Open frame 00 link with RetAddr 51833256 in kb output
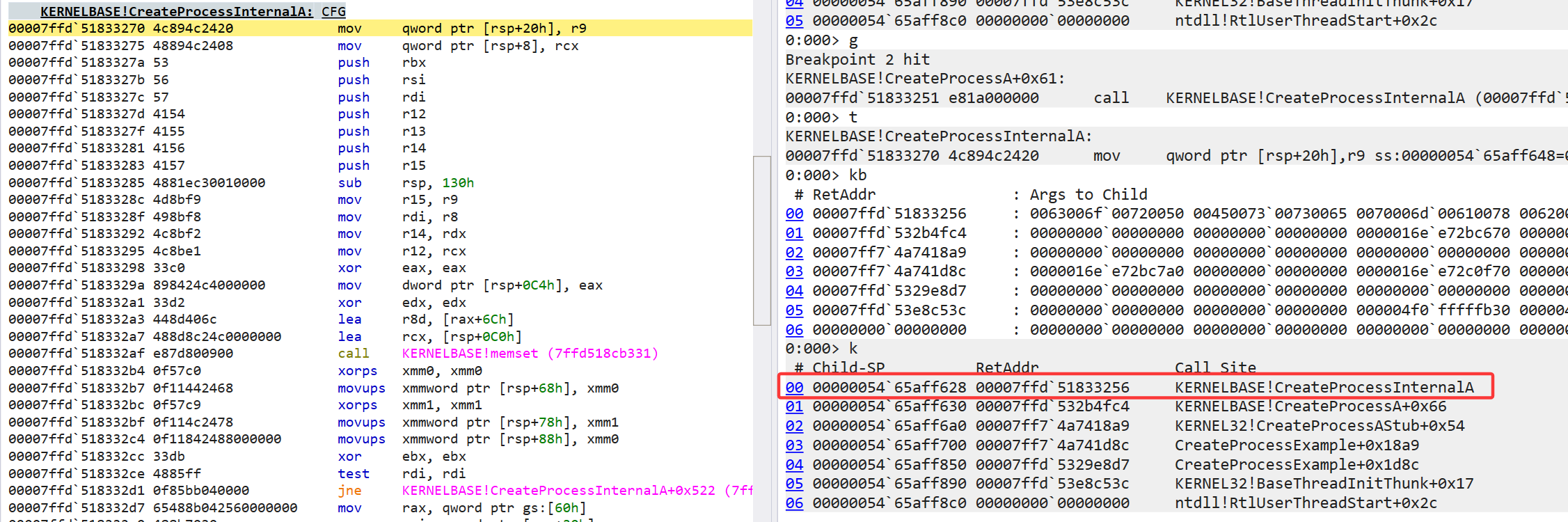 coord(794,214)
